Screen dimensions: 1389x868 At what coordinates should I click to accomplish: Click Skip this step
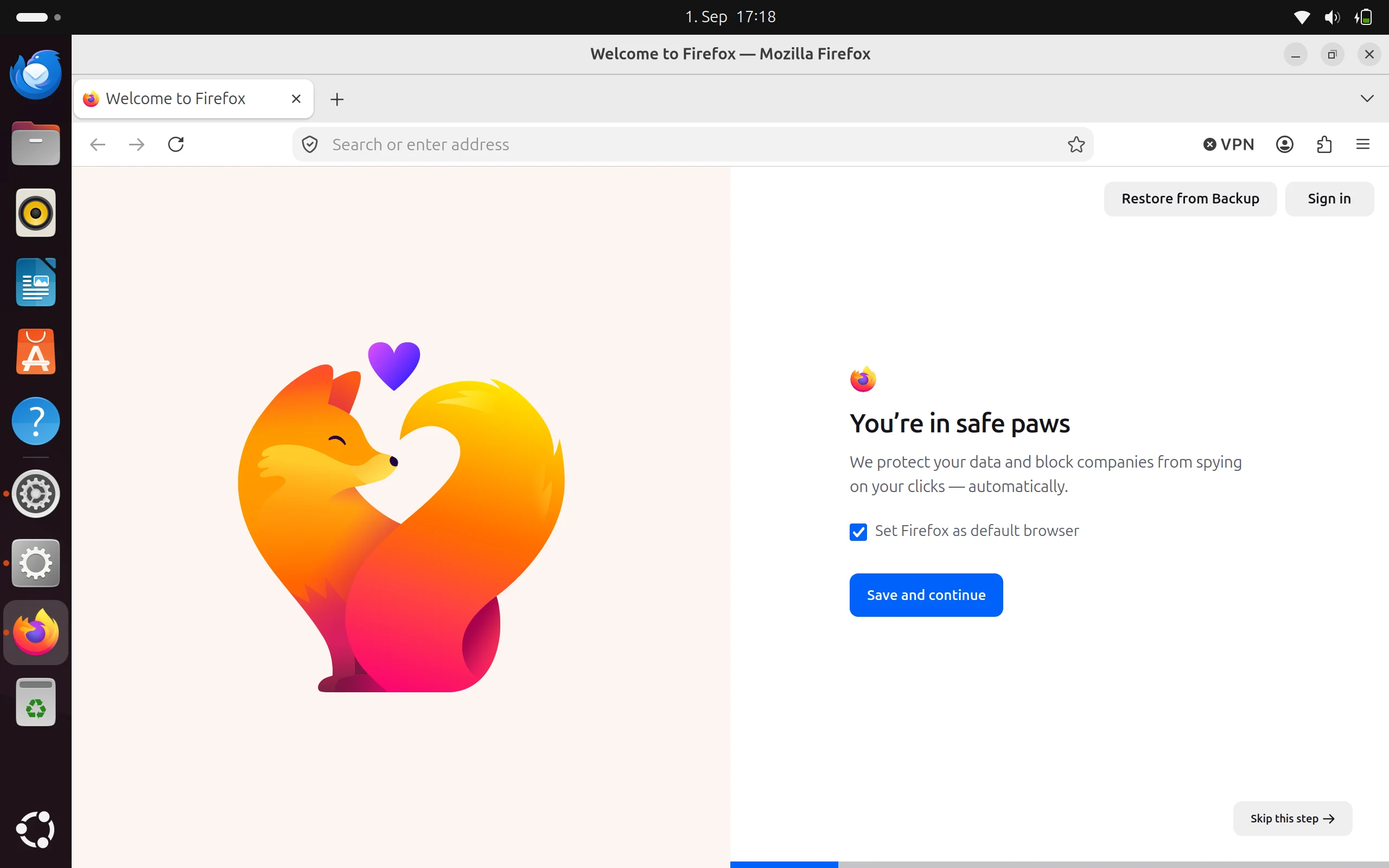pos(1292,819)
